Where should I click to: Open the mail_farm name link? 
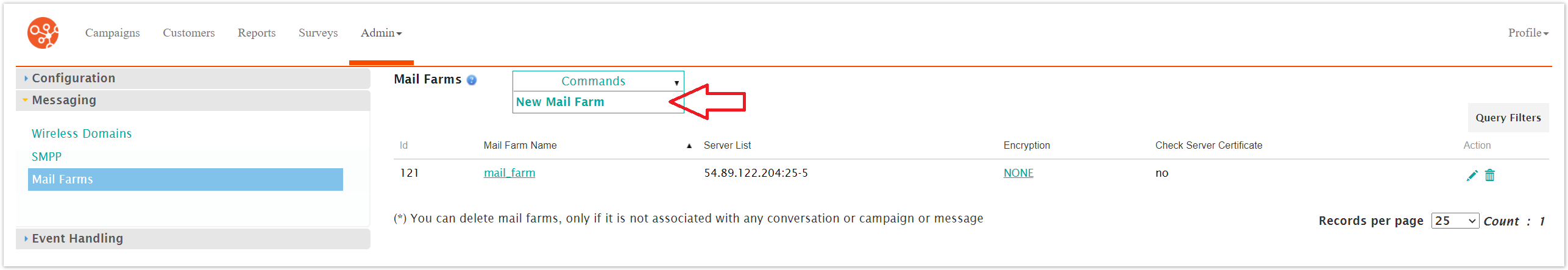(509, 173)
